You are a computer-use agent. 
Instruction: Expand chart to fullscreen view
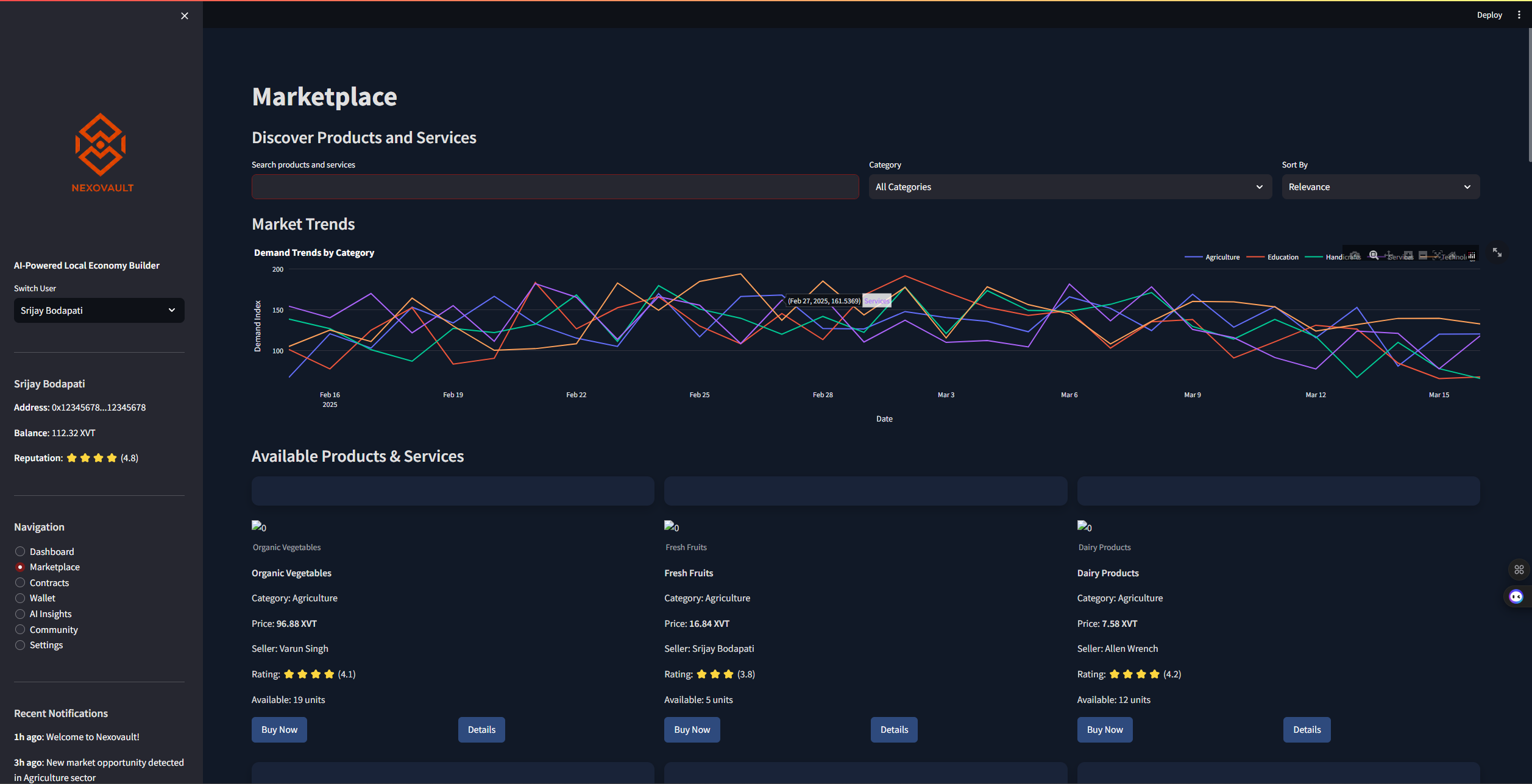(x=1497, y=252)
